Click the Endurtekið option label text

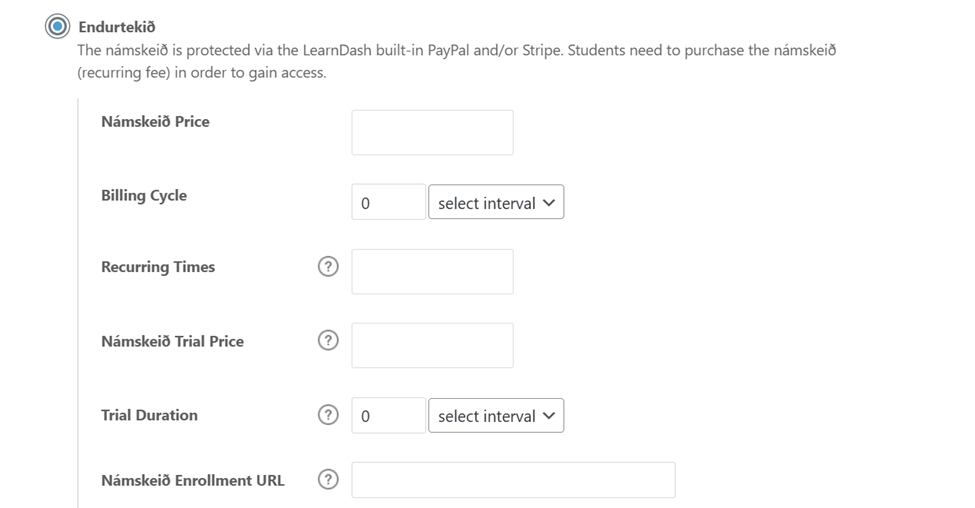click(x=117, y=27)
